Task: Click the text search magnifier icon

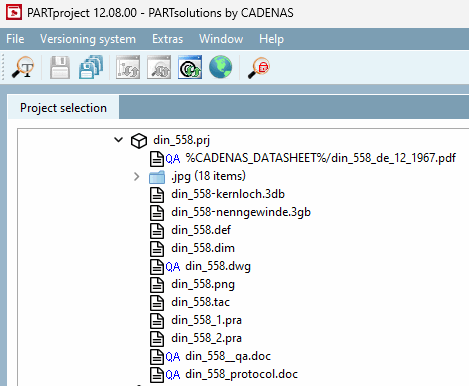Action: pyautogui.click(x=23, y=67)
